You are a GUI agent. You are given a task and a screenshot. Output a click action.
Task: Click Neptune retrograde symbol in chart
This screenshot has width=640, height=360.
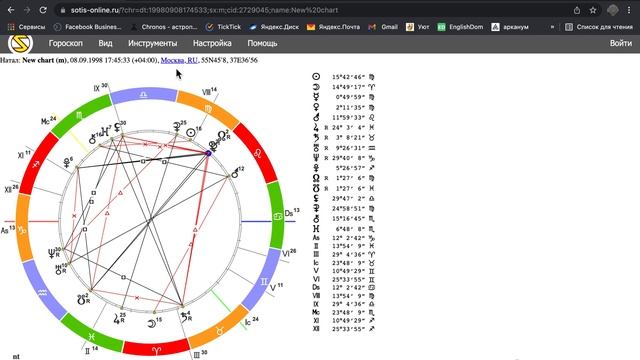coord(51,253)
